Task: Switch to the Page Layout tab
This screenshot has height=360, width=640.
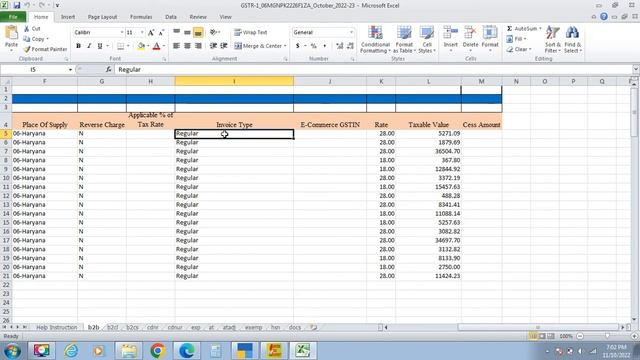Action: pos(102,17)
